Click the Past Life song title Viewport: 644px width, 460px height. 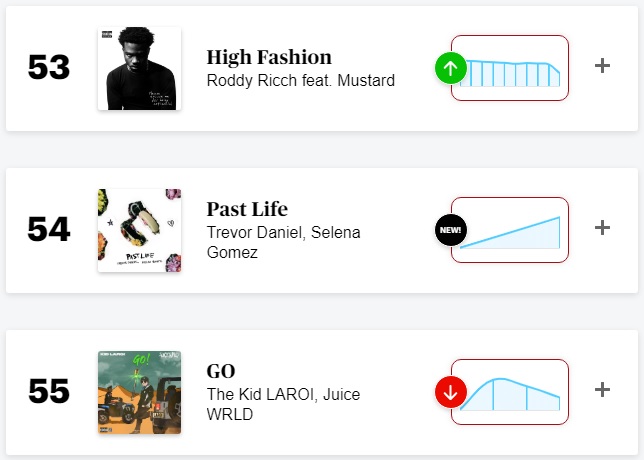click(x=246, y=209)
